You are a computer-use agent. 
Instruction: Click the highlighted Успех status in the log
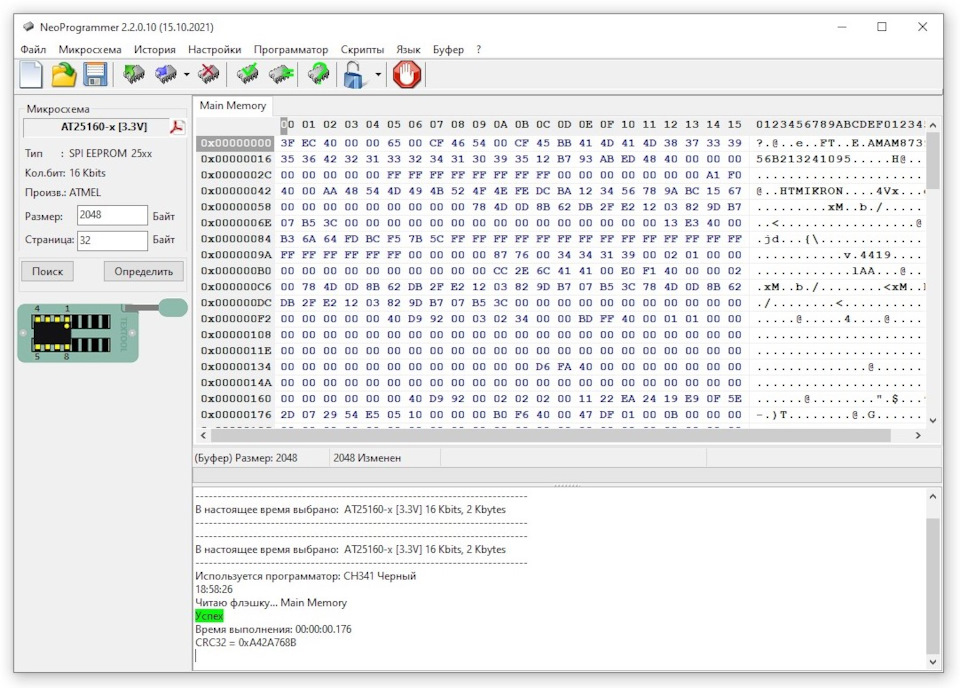[209, 616]
